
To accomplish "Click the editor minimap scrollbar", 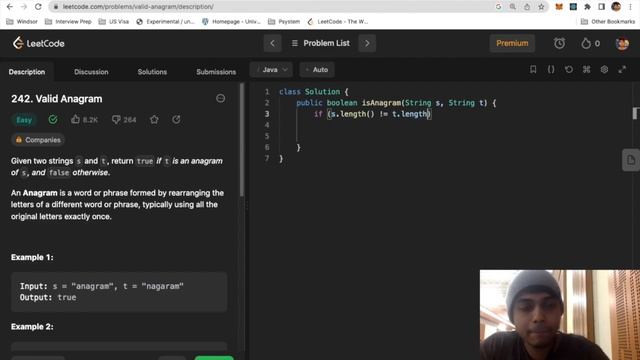I will point(635,113).
